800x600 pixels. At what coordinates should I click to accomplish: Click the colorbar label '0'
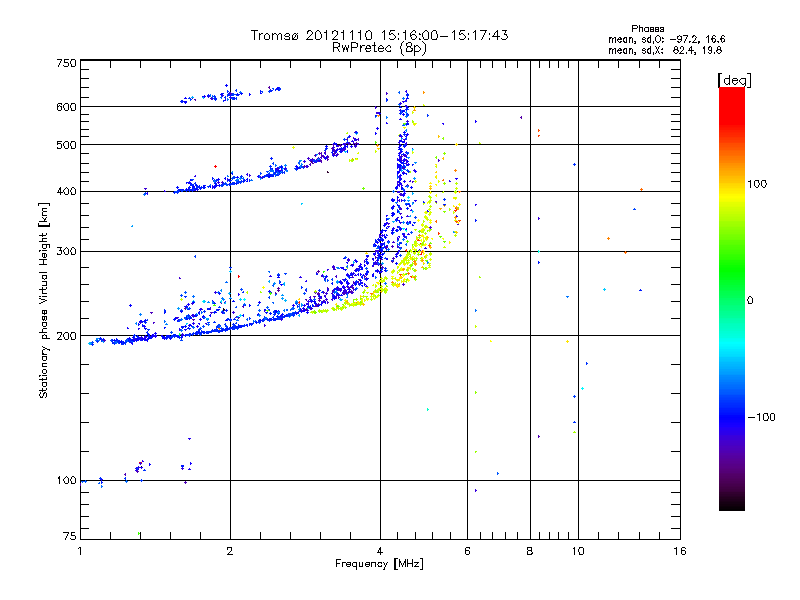pos(750,301)
